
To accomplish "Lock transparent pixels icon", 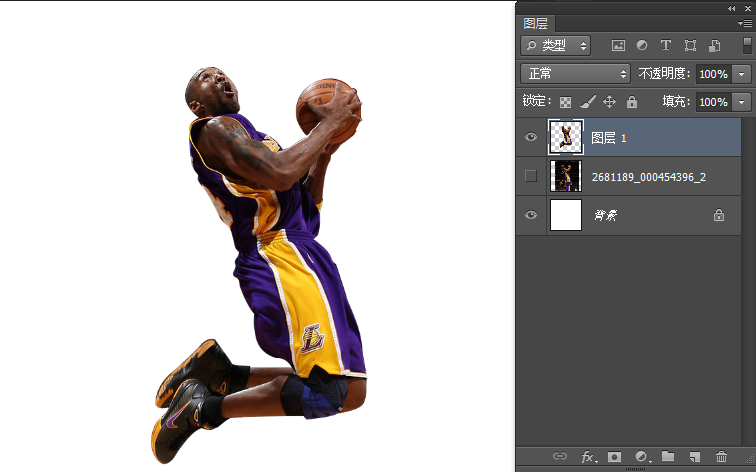I will tap(566, 102).
